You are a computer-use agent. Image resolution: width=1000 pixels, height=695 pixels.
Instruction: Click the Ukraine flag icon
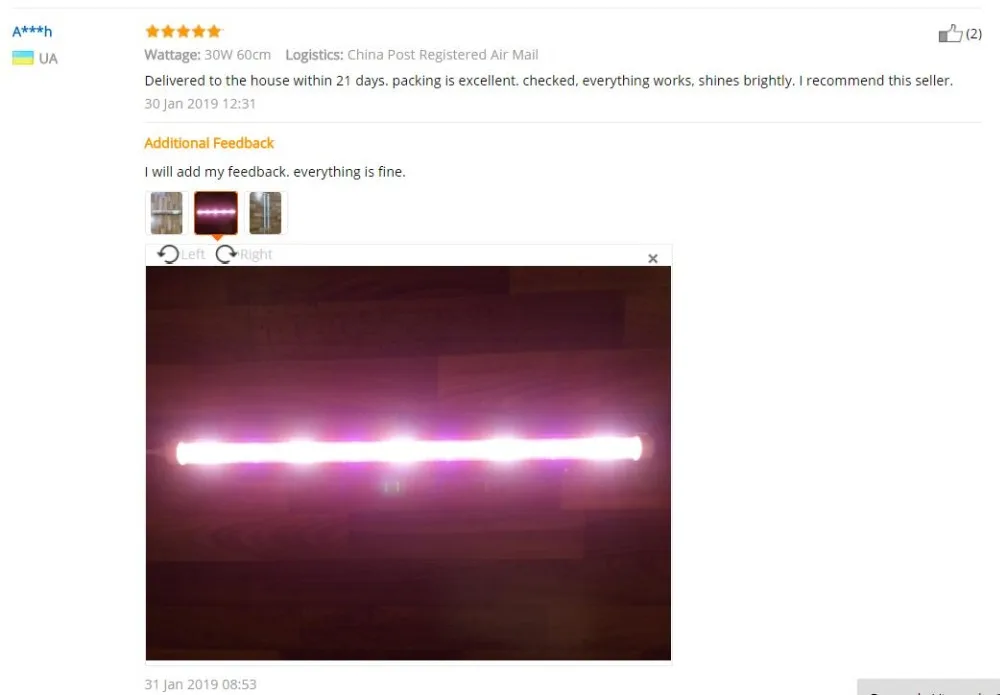point(23,58)
